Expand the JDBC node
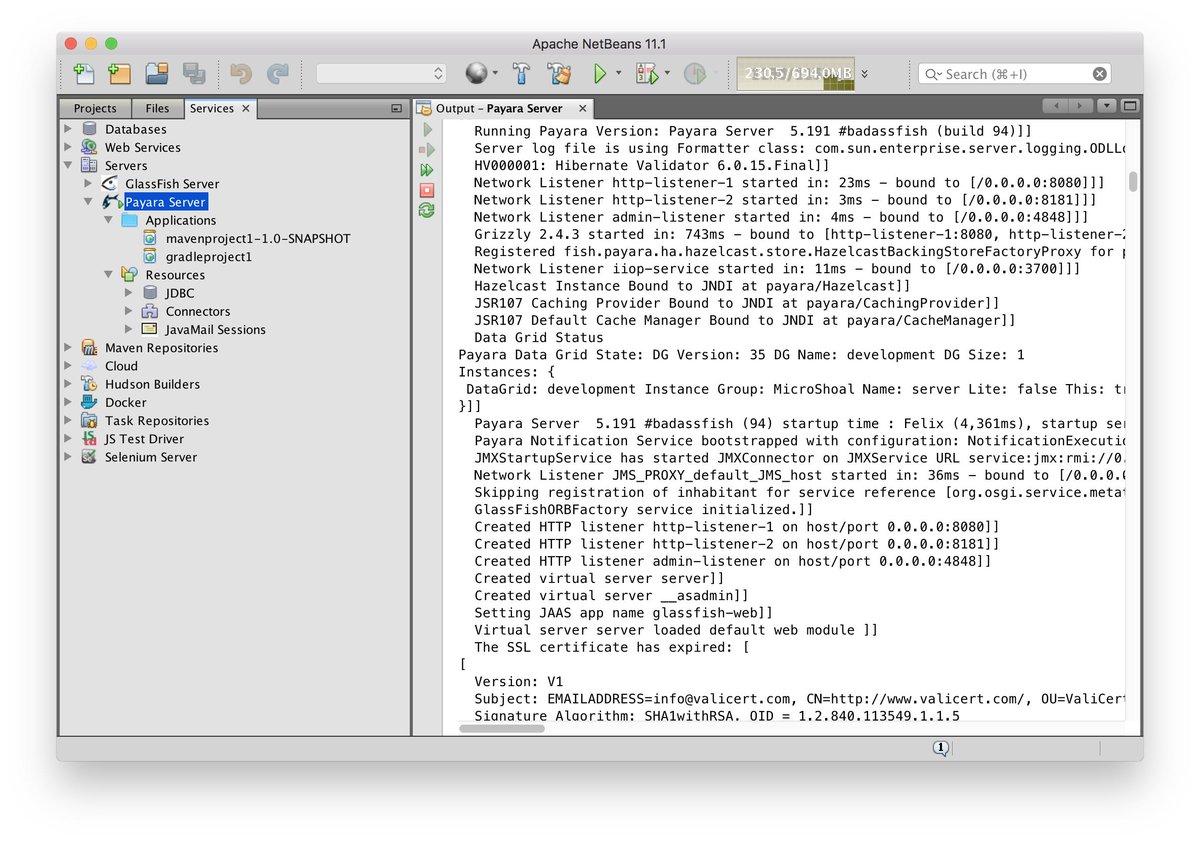 click(128, 293)
